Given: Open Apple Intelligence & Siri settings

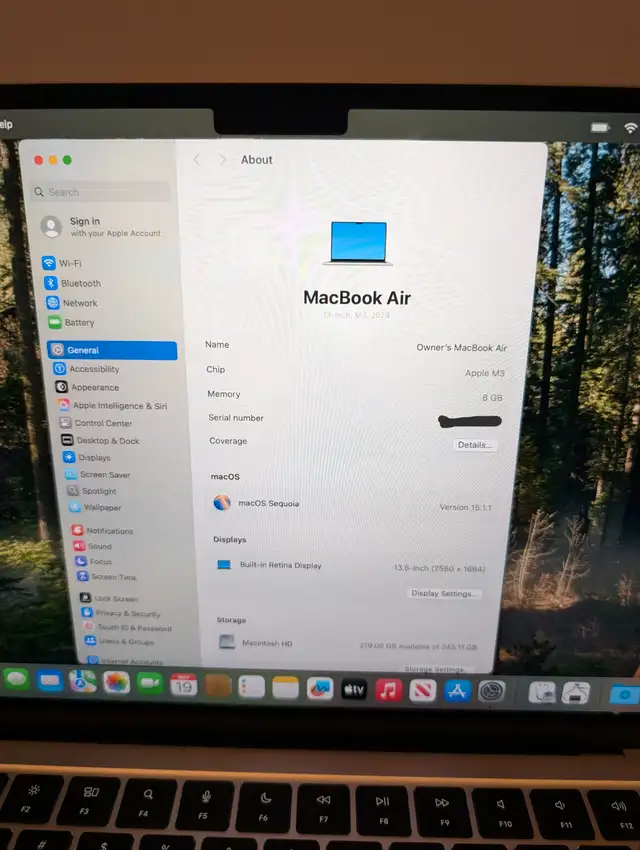Looking at the screenshot, I should 113,405.
